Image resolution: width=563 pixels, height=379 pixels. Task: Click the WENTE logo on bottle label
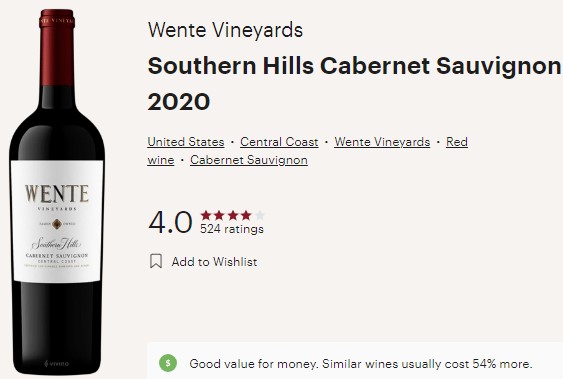[x=57, y=194]
